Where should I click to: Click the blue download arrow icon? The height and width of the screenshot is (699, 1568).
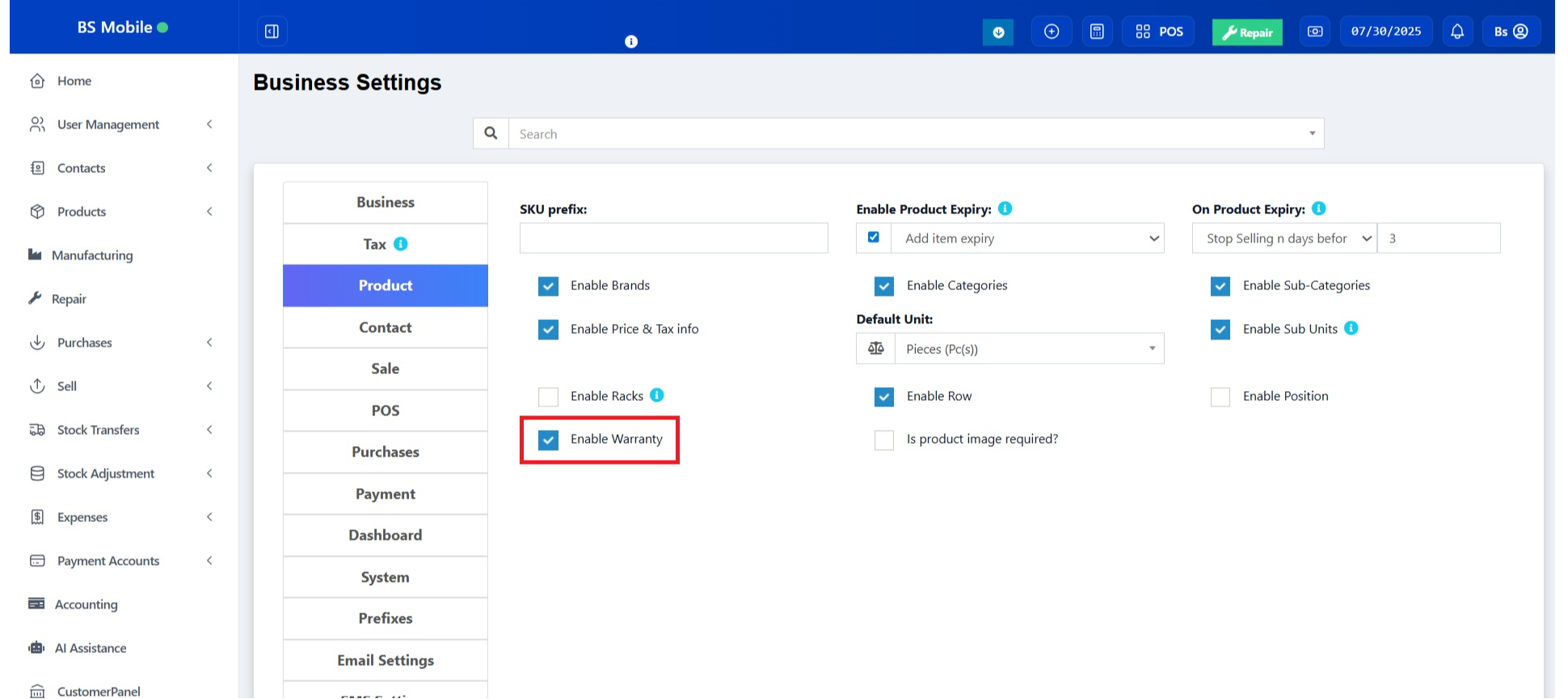click(x=998, y=32)
